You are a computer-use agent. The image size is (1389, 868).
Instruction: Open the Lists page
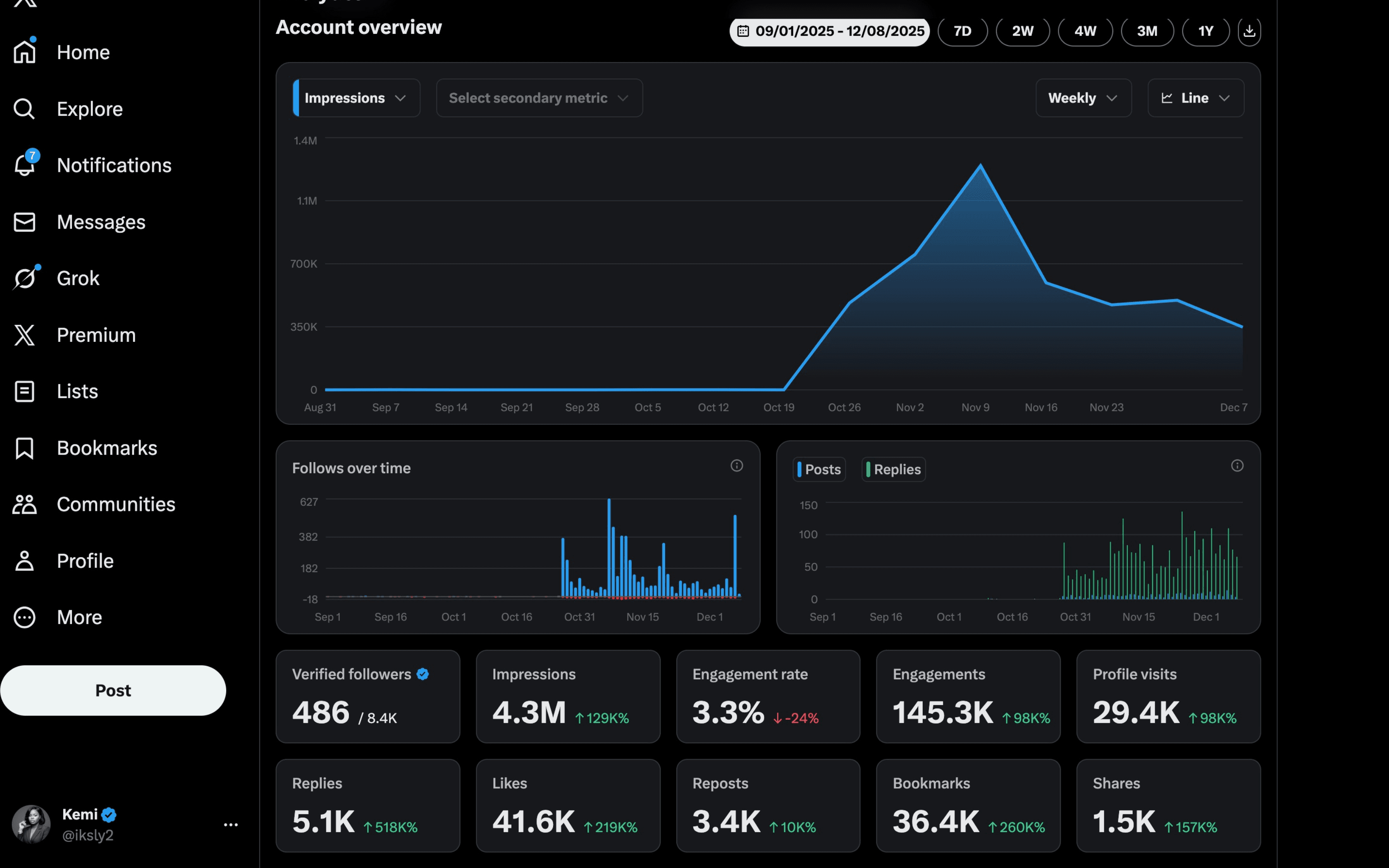pyautogui.click(x=76, y=391)
